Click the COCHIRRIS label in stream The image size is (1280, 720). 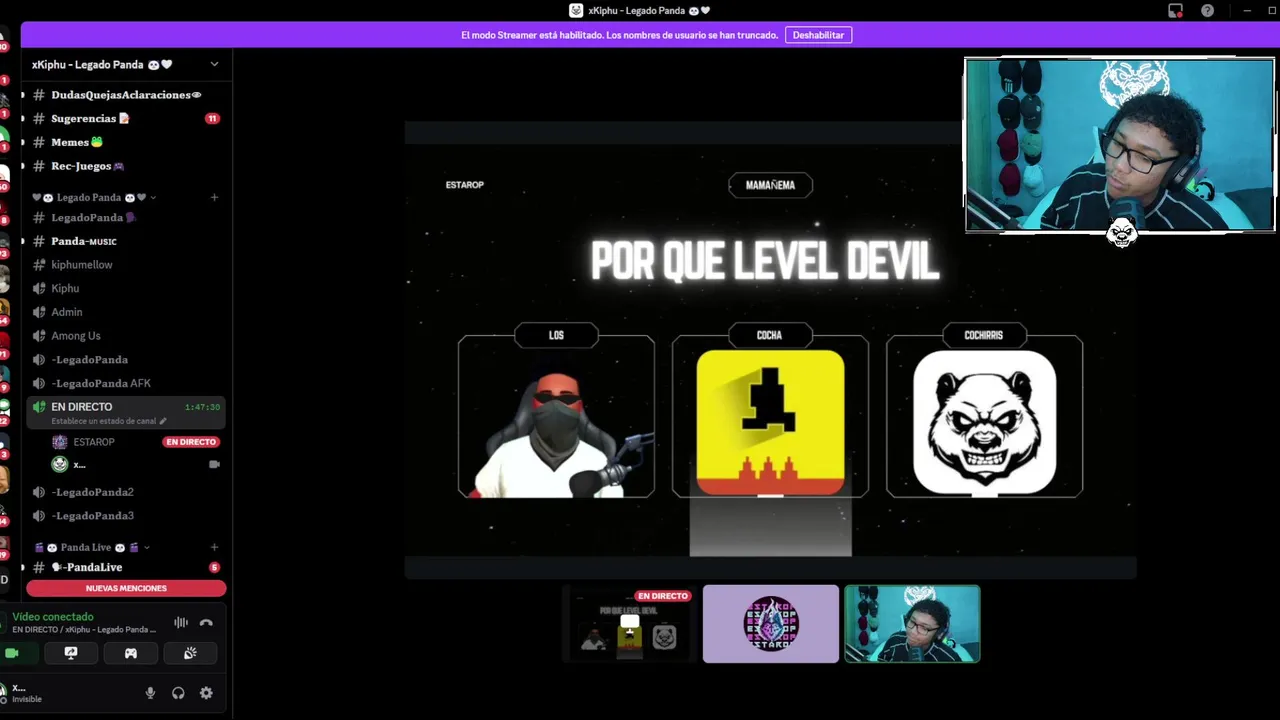click(984, 335)
